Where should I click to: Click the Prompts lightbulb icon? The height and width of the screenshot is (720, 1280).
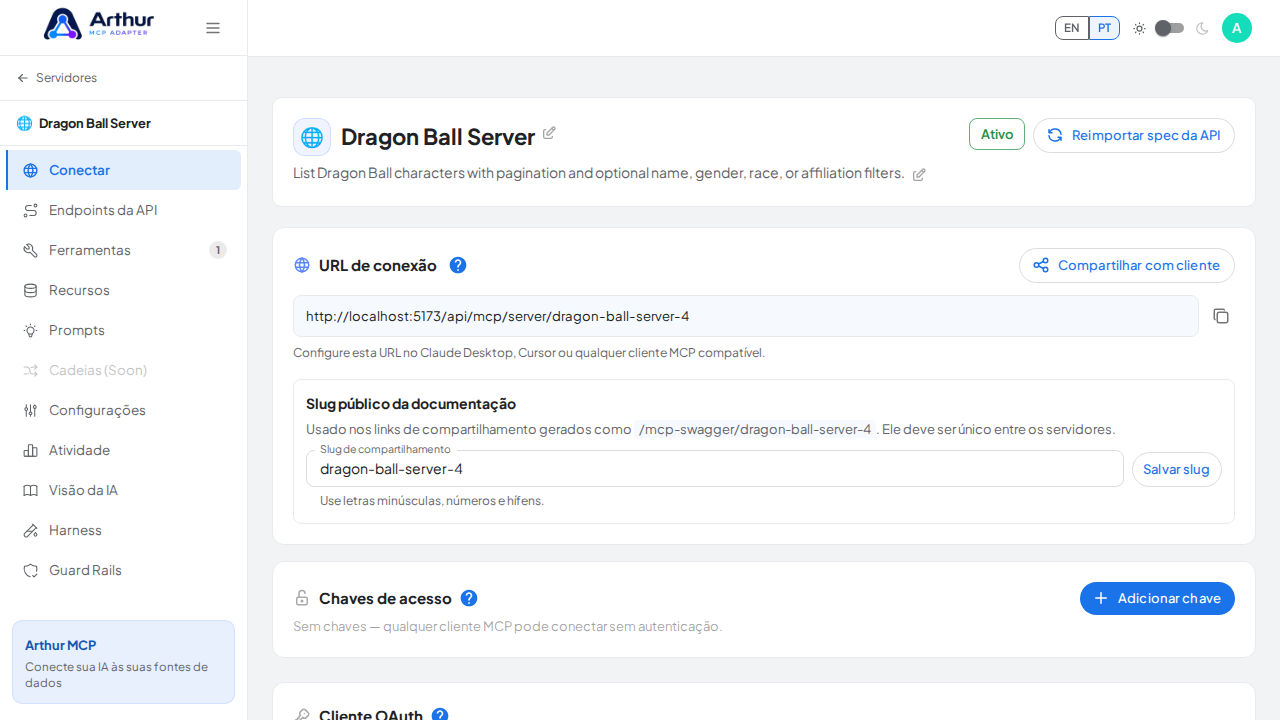(31, 330)
